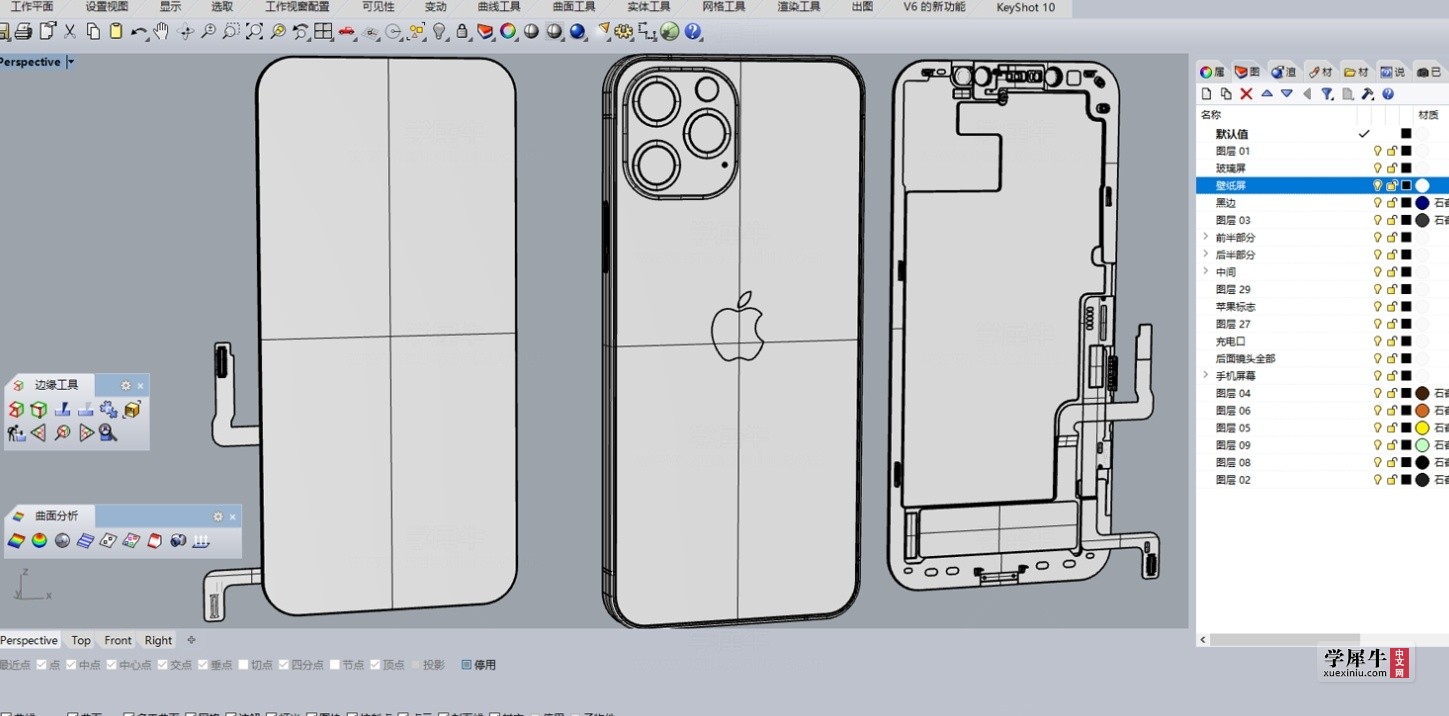Open the 网格工具 menu tab
The image size is (1449, 716).
click(724, 7)
